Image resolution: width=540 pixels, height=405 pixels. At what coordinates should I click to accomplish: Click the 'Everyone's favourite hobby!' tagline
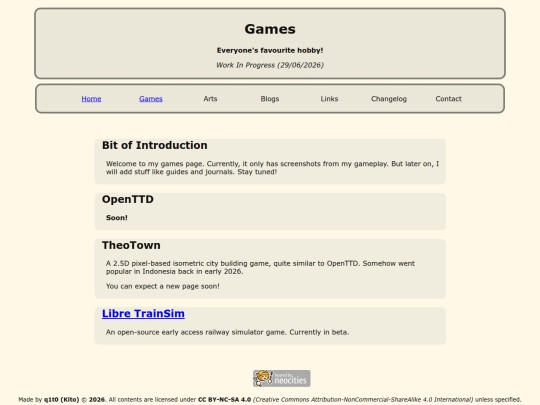(x=270, y=50)
